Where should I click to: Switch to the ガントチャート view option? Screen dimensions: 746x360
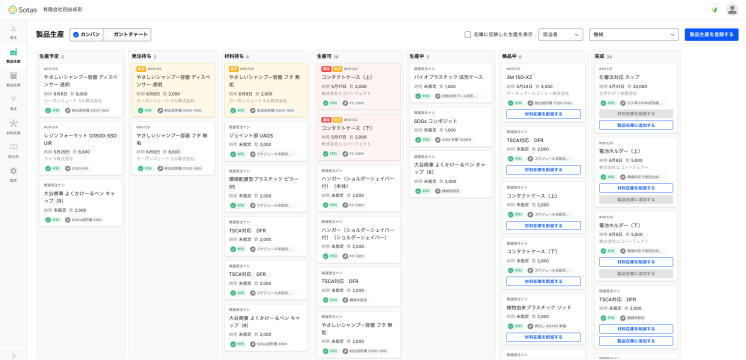(x=127, y=35)
